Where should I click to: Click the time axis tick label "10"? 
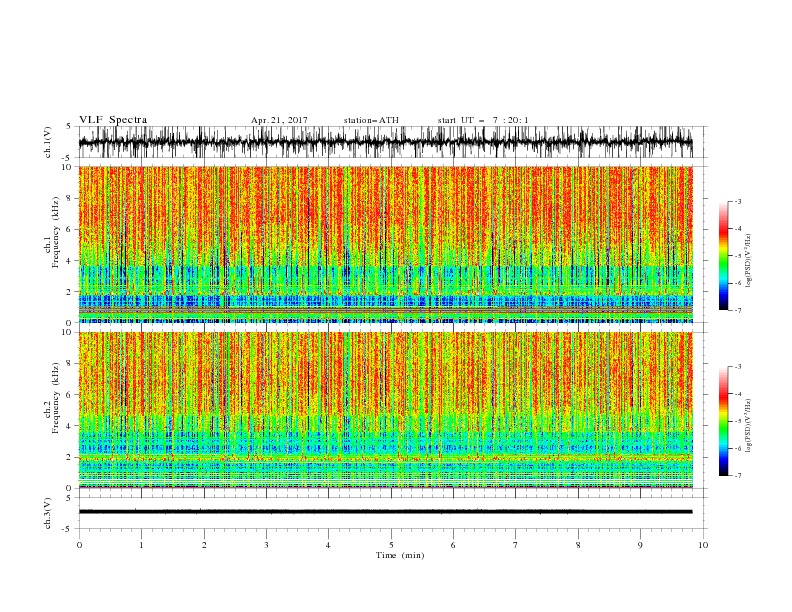(703, 545)
